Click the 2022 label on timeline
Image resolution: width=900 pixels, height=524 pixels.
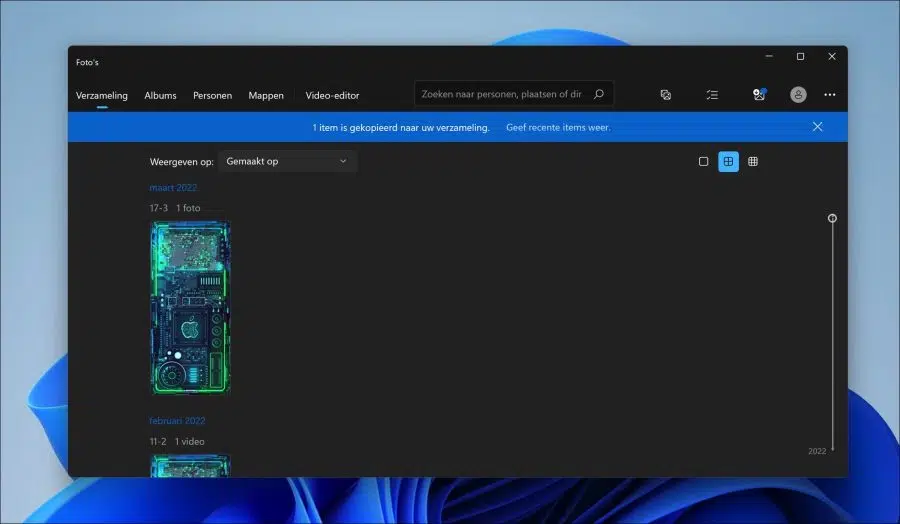[x=817, y=451]
